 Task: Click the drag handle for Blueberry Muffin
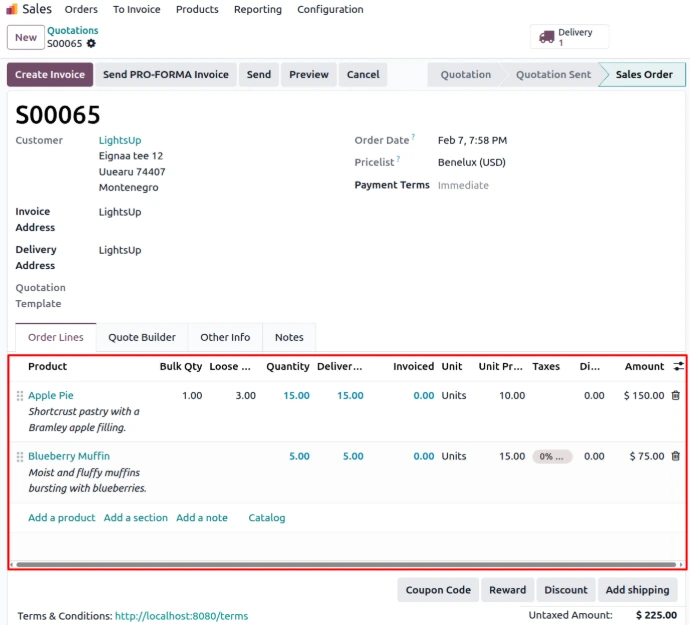click(x=19, y=457)
